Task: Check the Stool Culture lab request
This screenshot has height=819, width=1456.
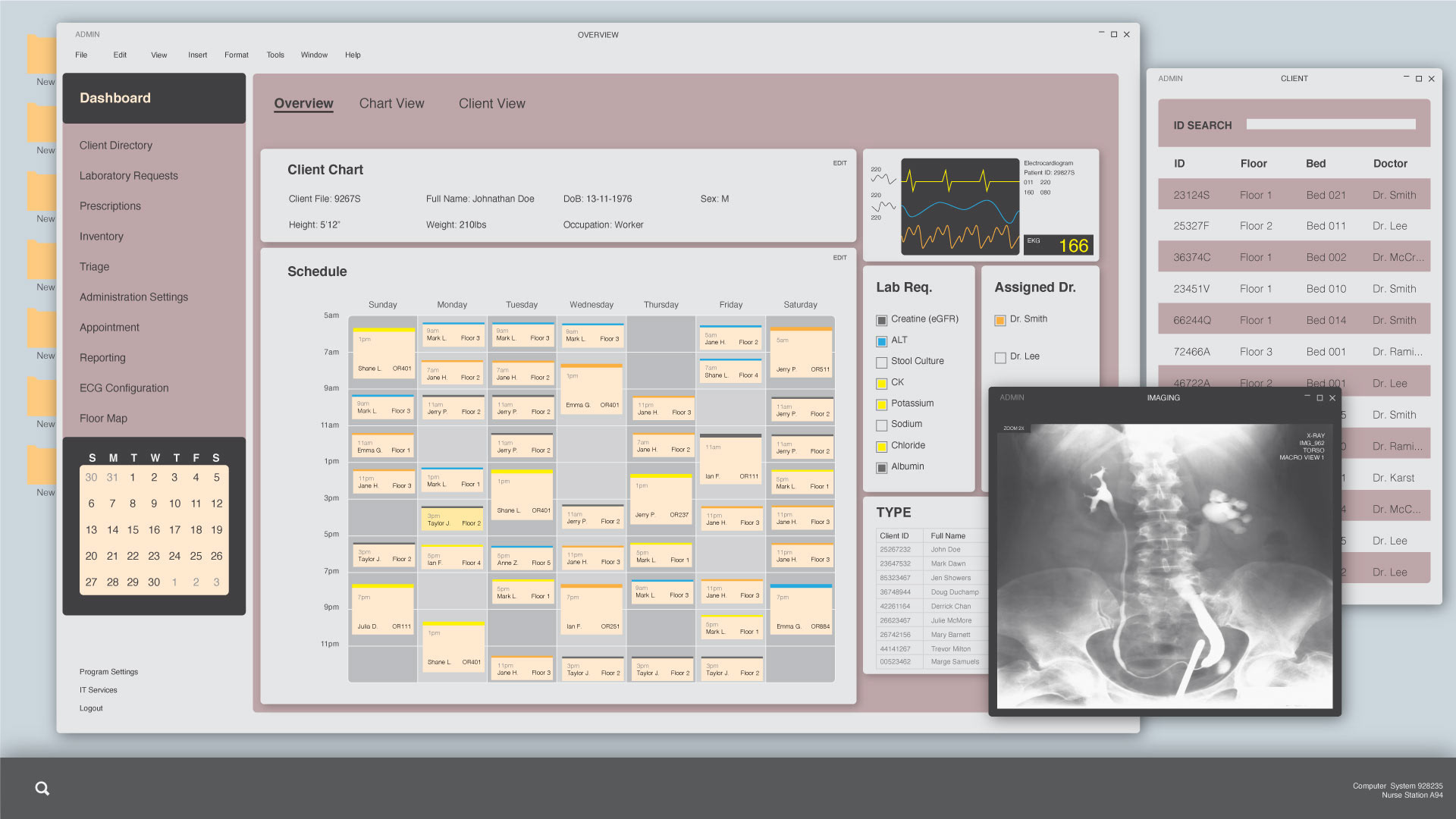Action: point(881,362)
